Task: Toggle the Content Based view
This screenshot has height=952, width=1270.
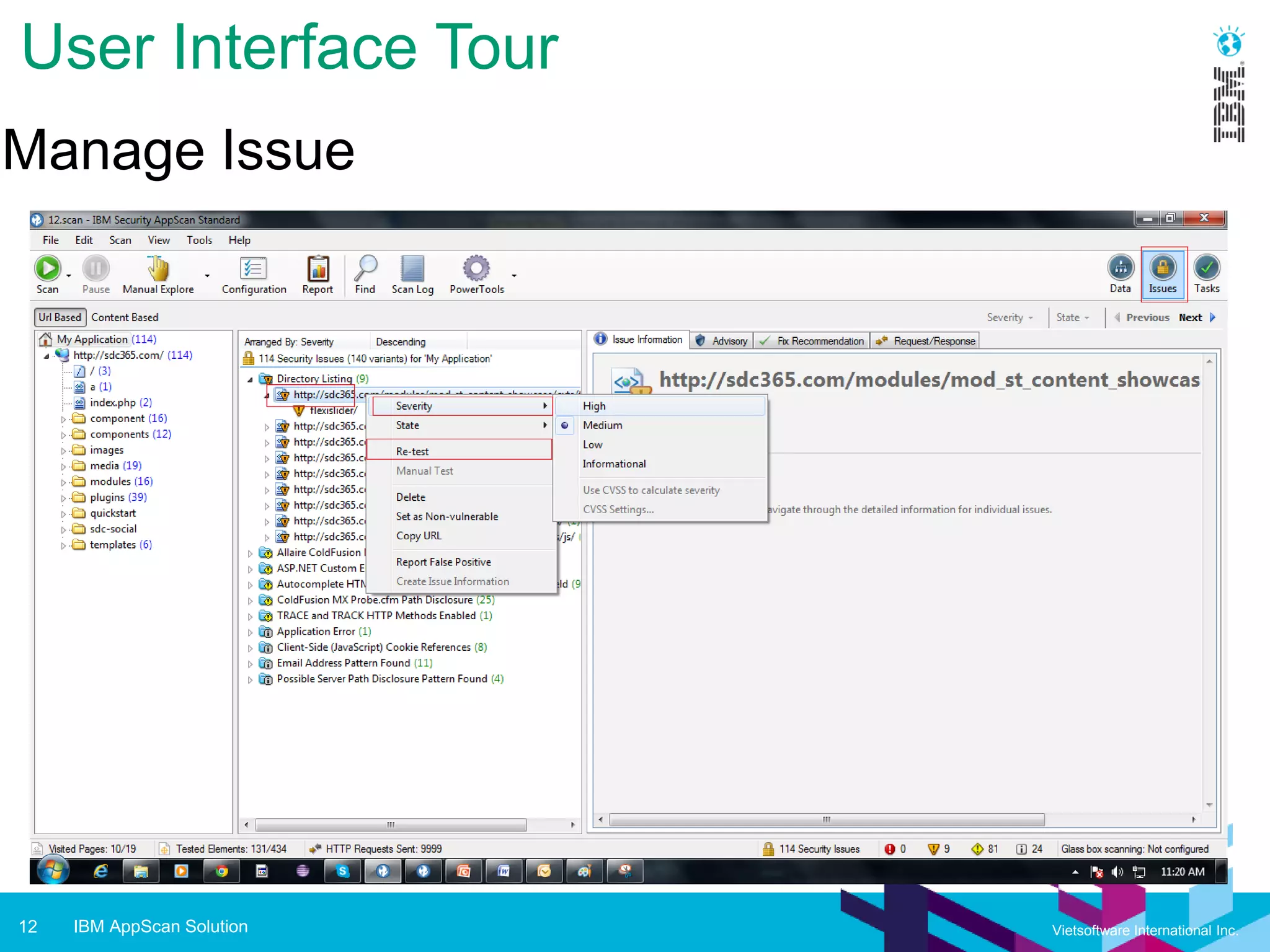Action: click(125, 317)
